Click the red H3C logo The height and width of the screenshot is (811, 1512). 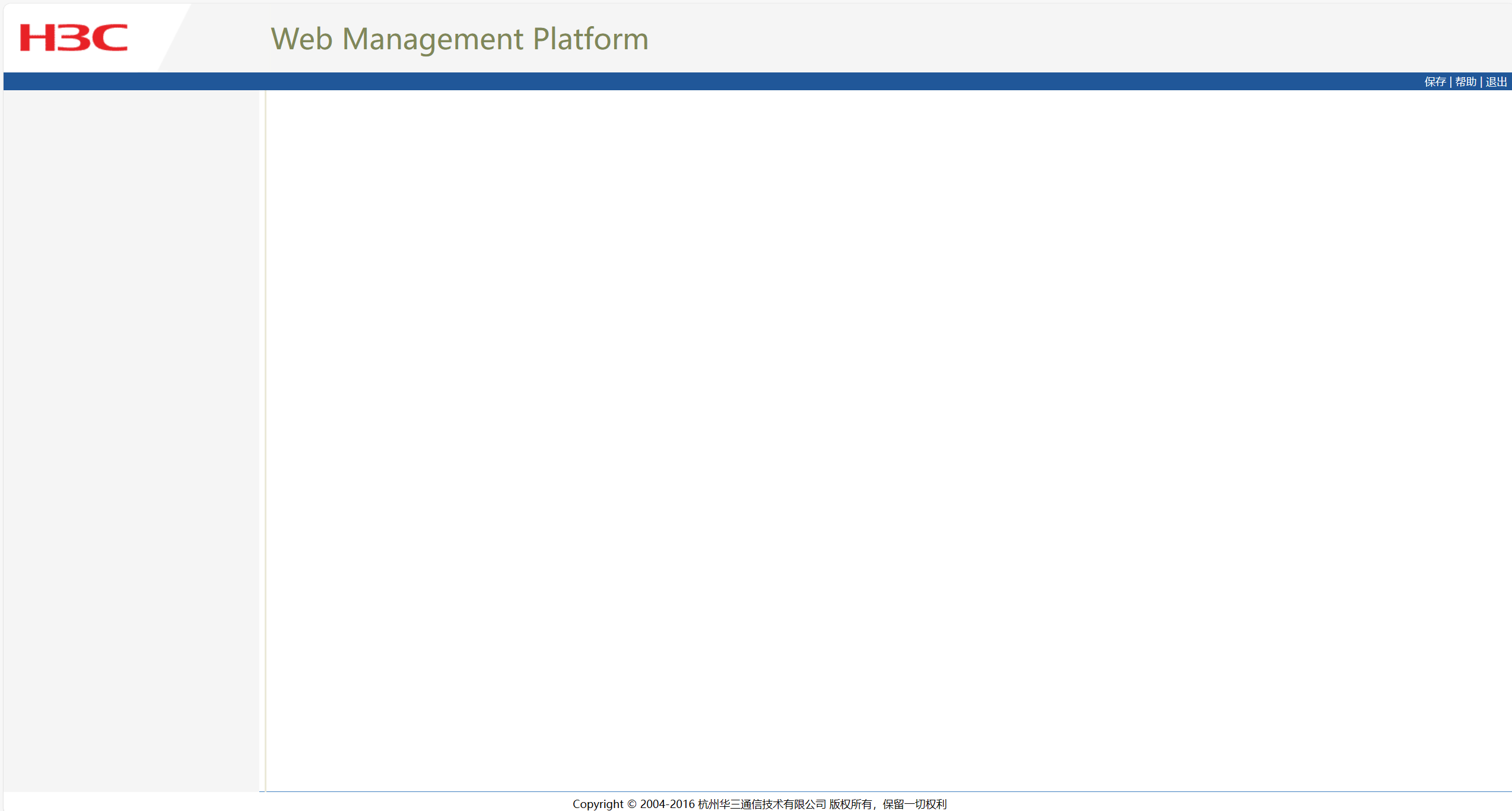point(74,37)
